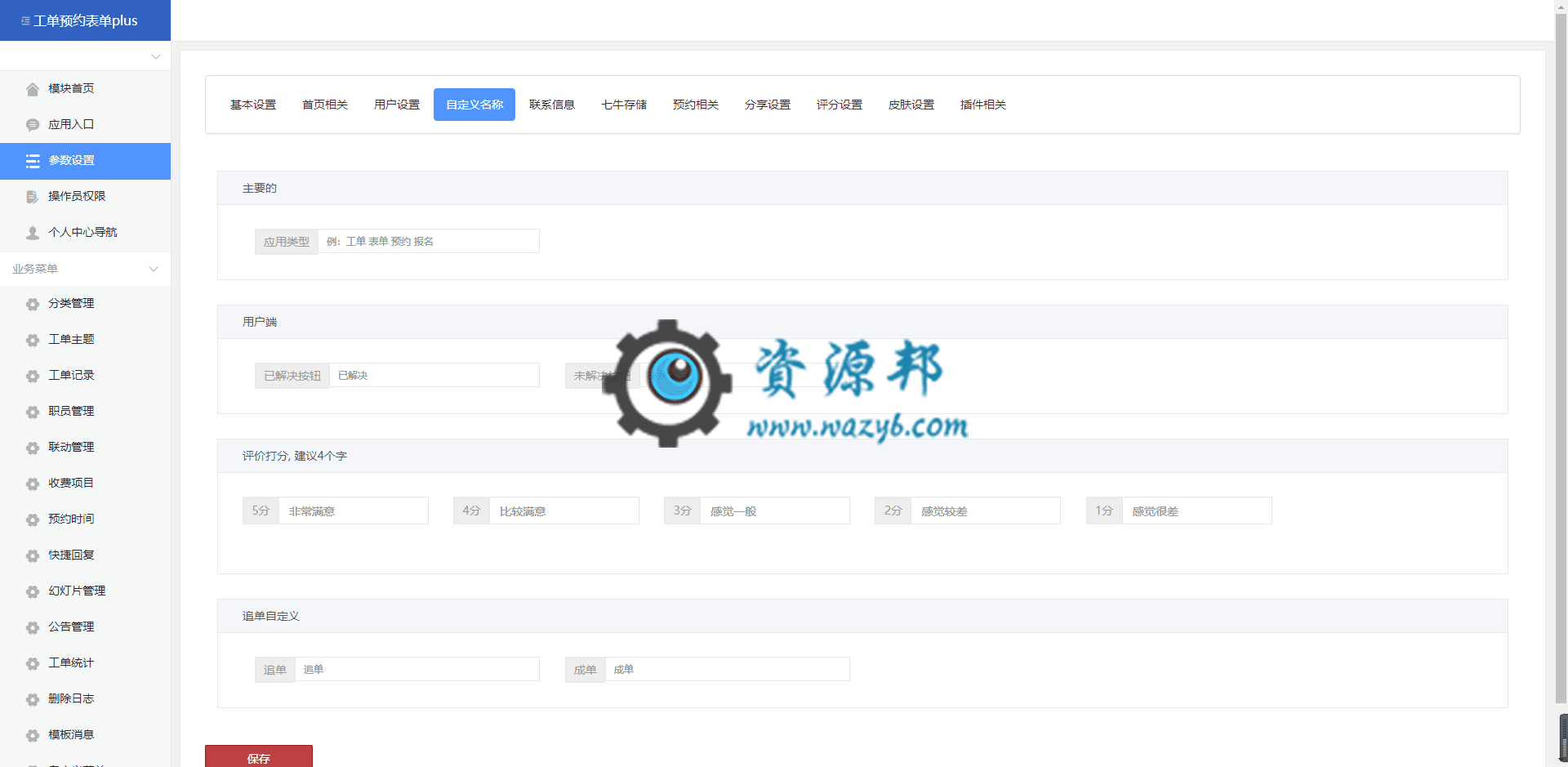Go to the 七牛存储 tab
Viewport: 1568px width, 767px height.
pyautogui.click(x=624, y=105)
